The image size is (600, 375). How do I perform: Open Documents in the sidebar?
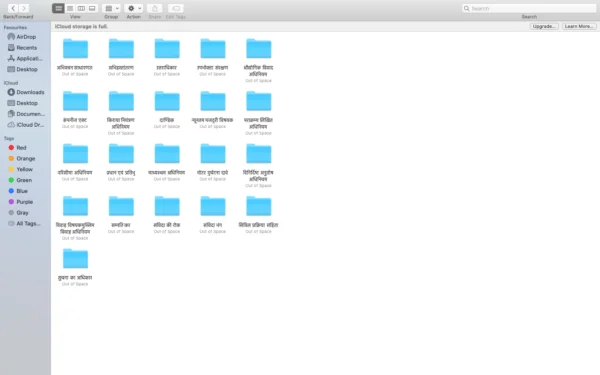[25, 114]
